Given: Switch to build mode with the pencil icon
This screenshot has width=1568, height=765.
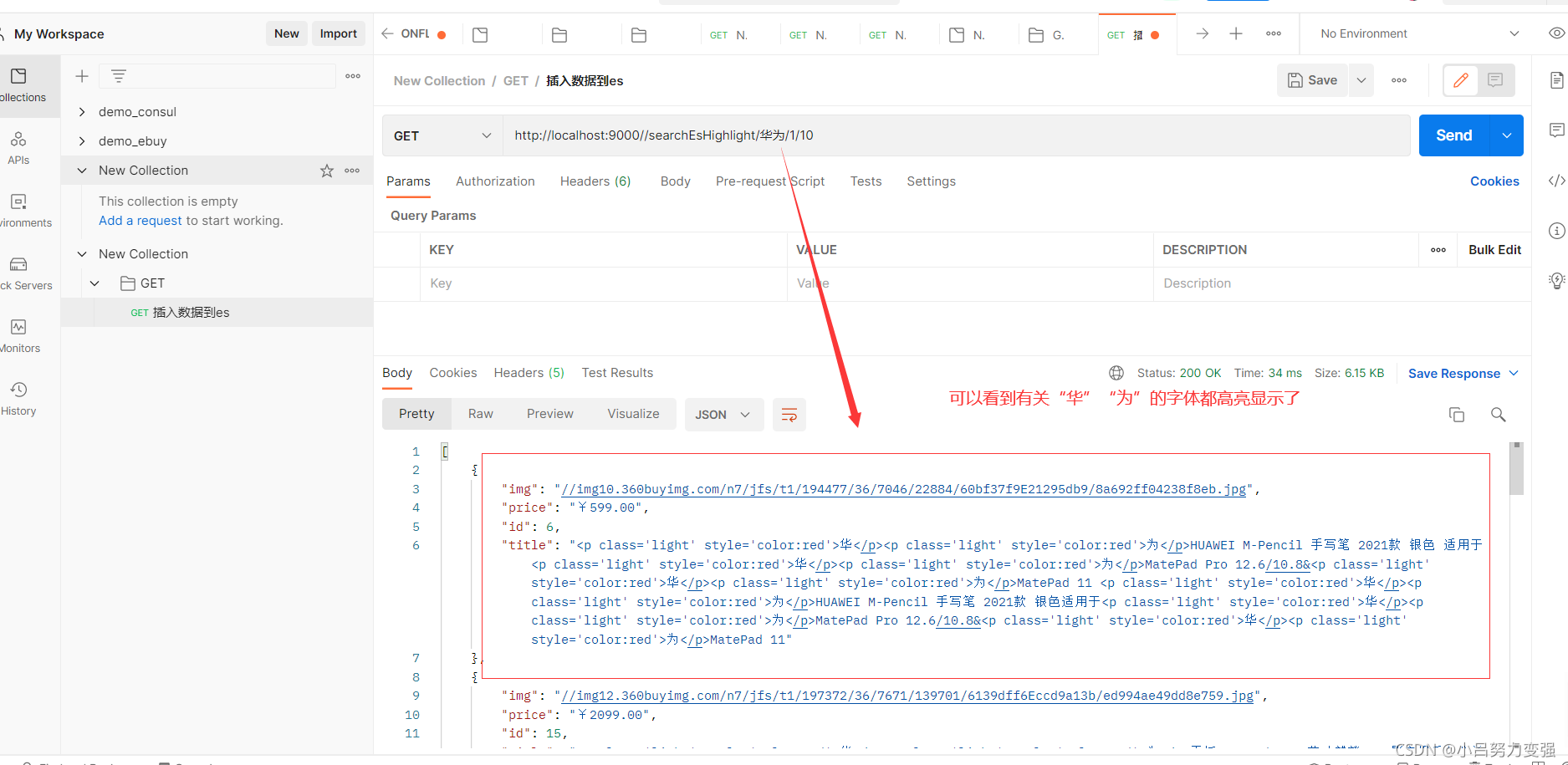Looking at the screenshot, I should pyautogui.click(x=1461, y=80).
